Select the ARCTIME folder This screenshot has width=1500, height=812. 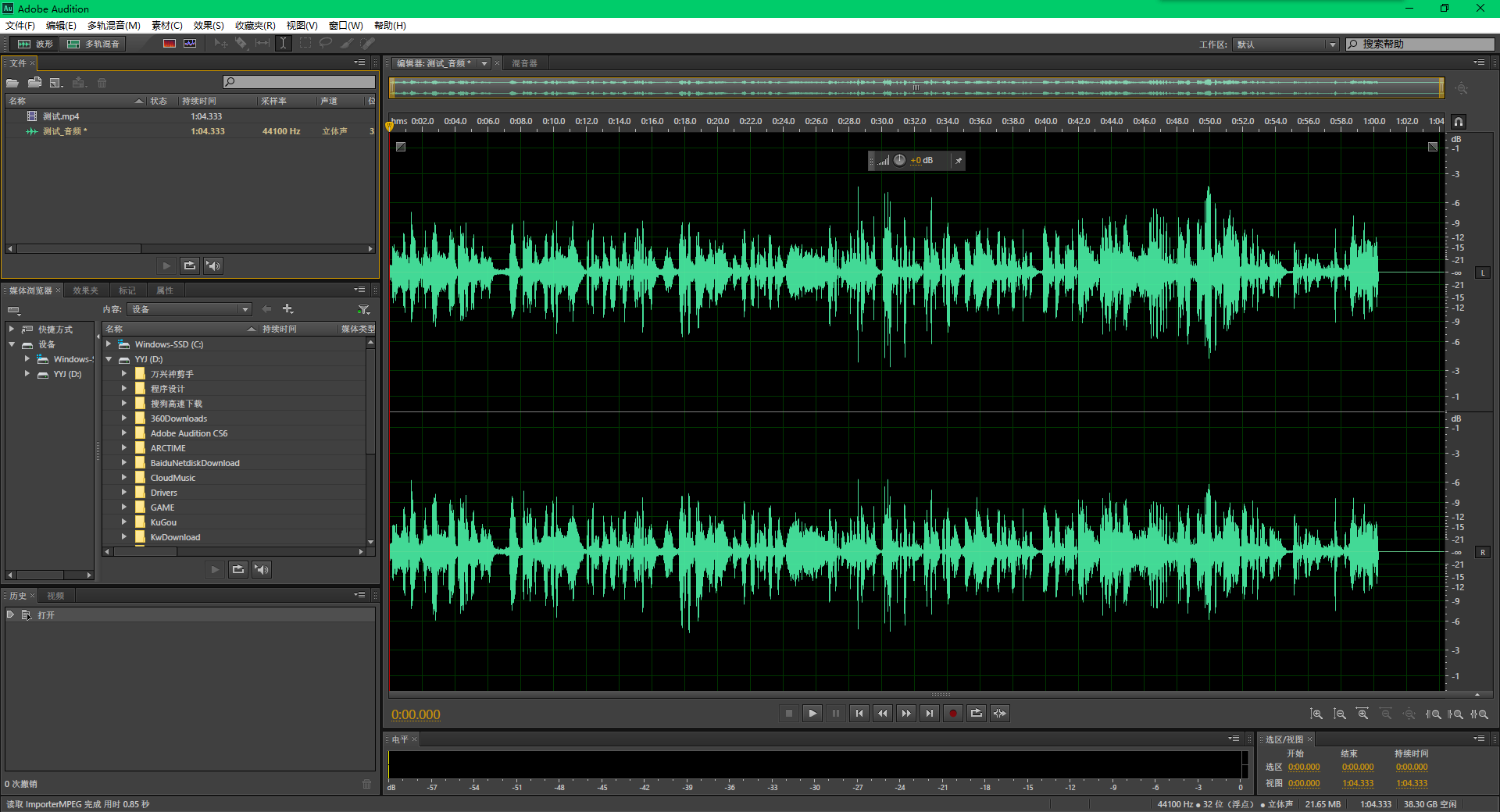pyautogui.click(x=168, y=448)
